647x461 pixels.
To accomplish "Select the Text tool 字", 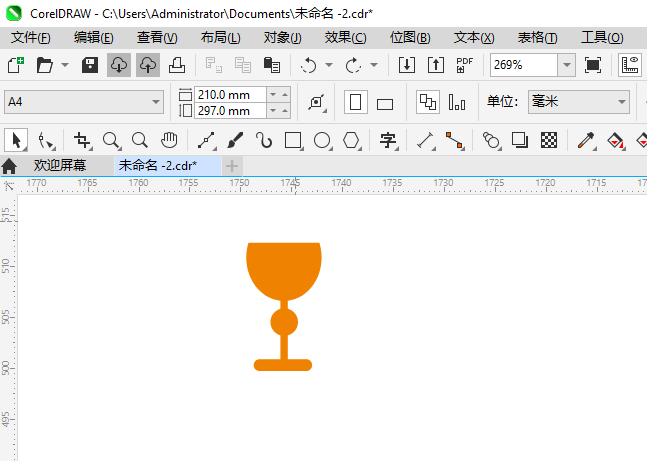I will point(388,141).
